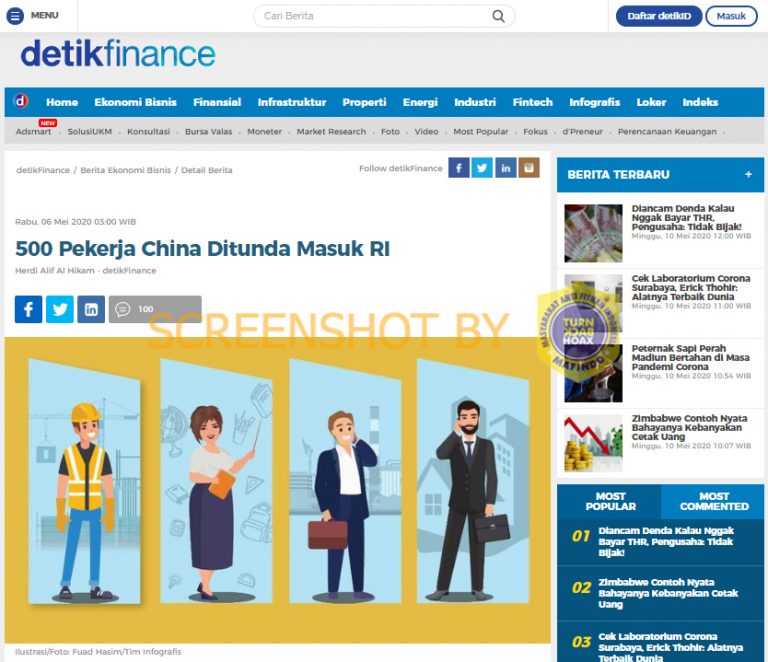This screenshot has height=662, width=768.
Task: Click the Daftar detikID button
Action: coord(659,16)
